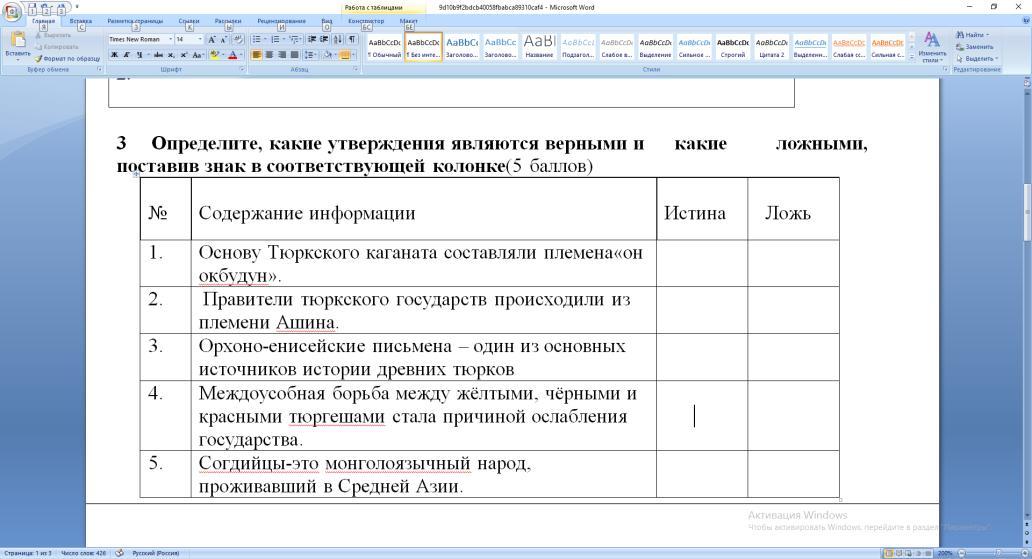Click the multilevel list icon
This screenshot has height=559, width=1032.
click(294, 40)
